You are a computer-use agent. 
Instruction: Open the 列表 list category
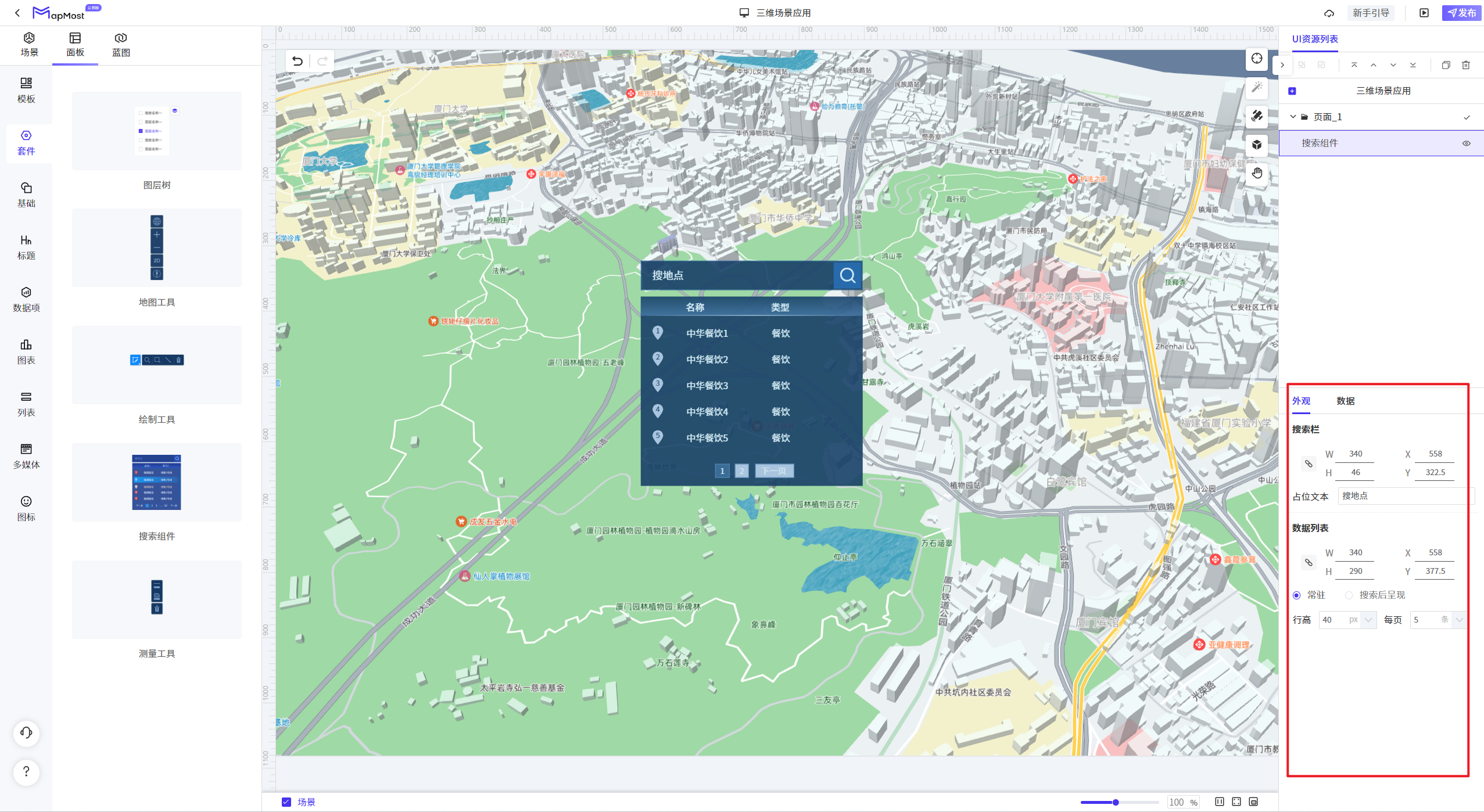(x=26, y=404)
